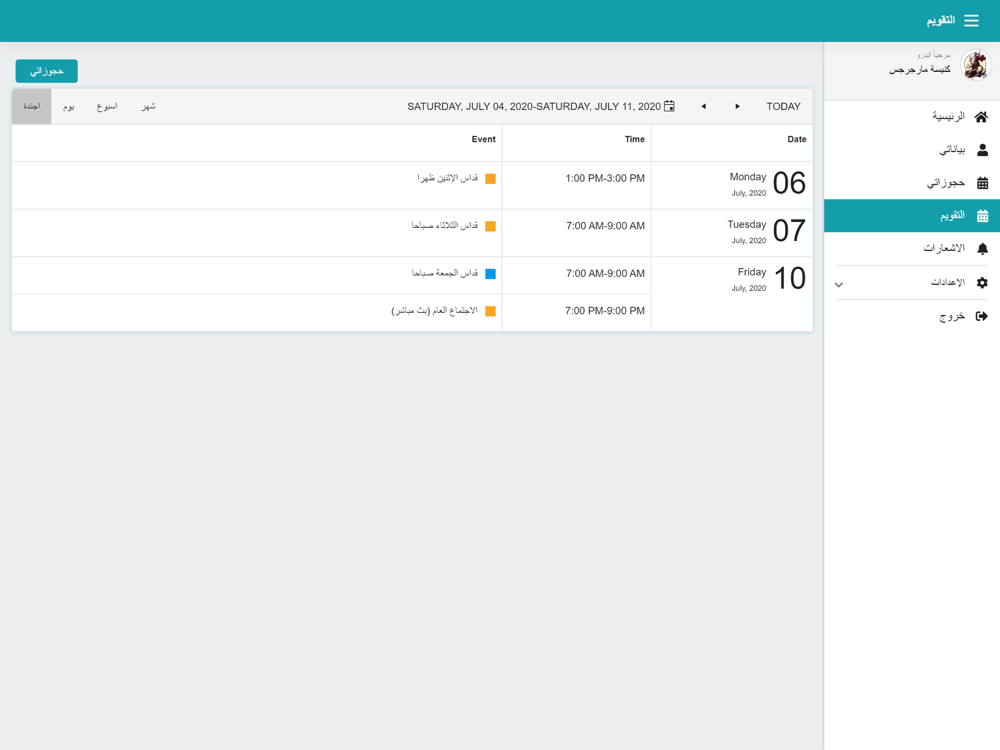Click the logout arrow icon
Image resolution: width=1000 pixels, height=750 pixels.
[982, 316]
